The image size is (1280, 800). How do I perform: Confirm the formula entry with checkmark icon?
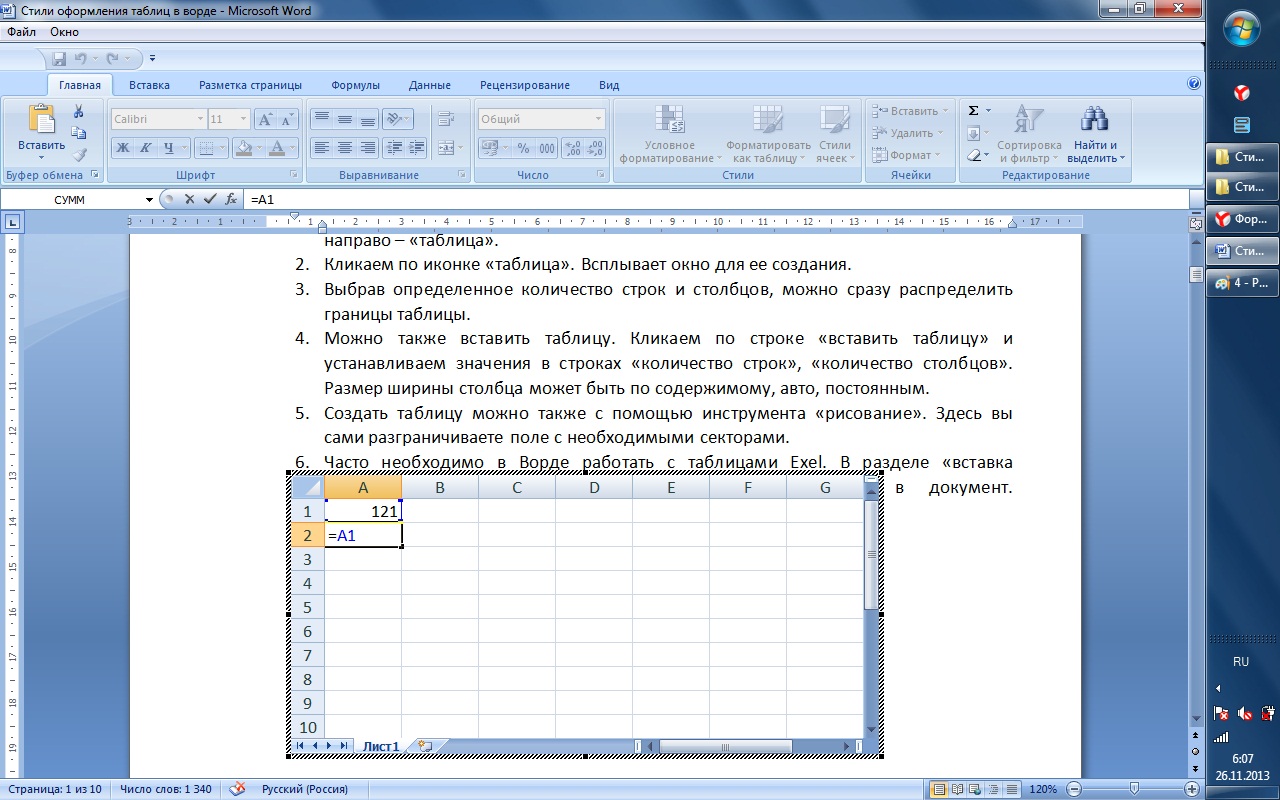(209, 199)
